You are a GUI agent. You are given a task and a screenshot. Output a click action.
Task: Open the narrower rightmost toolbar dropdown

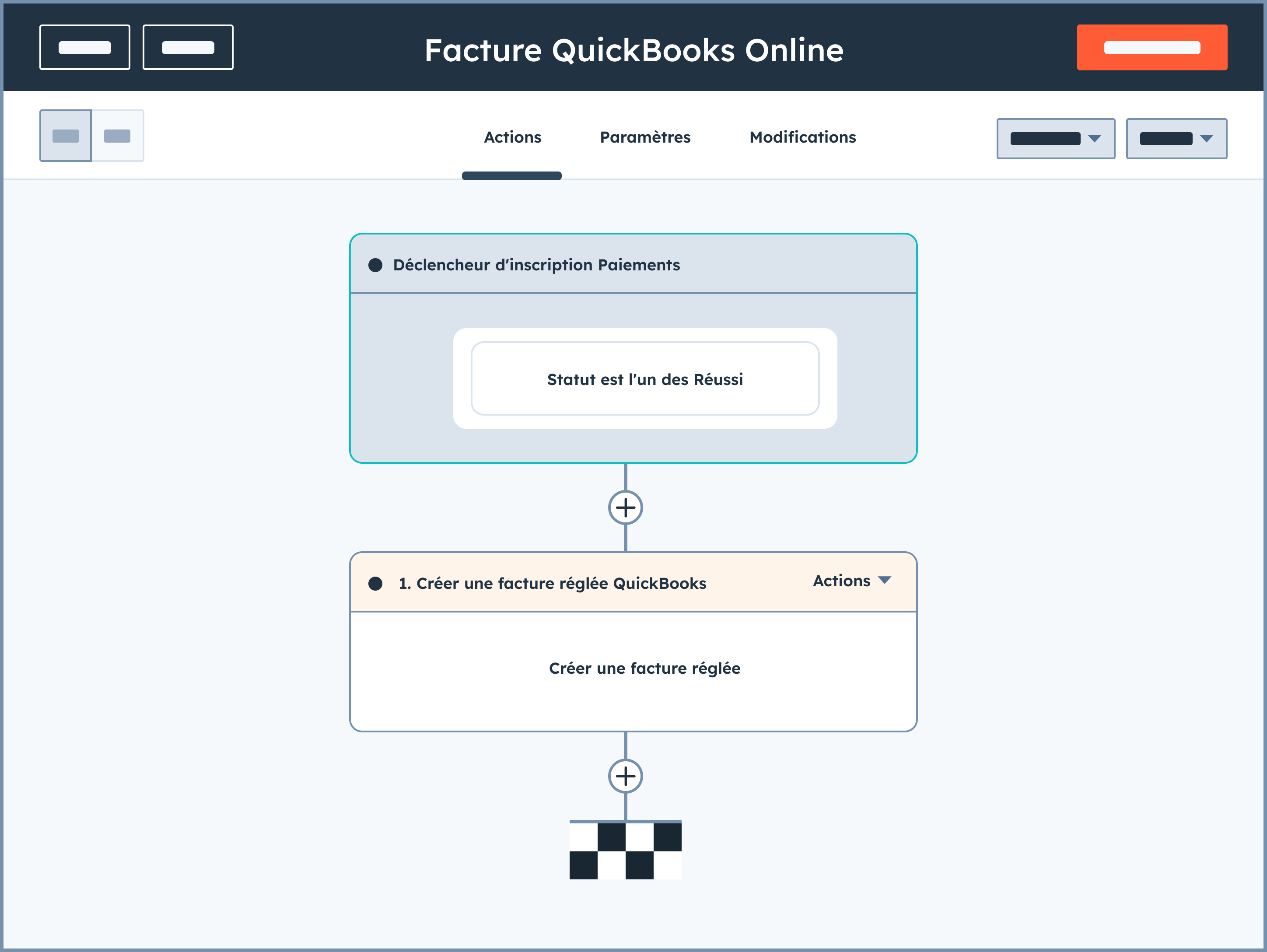pos(1176,139)
